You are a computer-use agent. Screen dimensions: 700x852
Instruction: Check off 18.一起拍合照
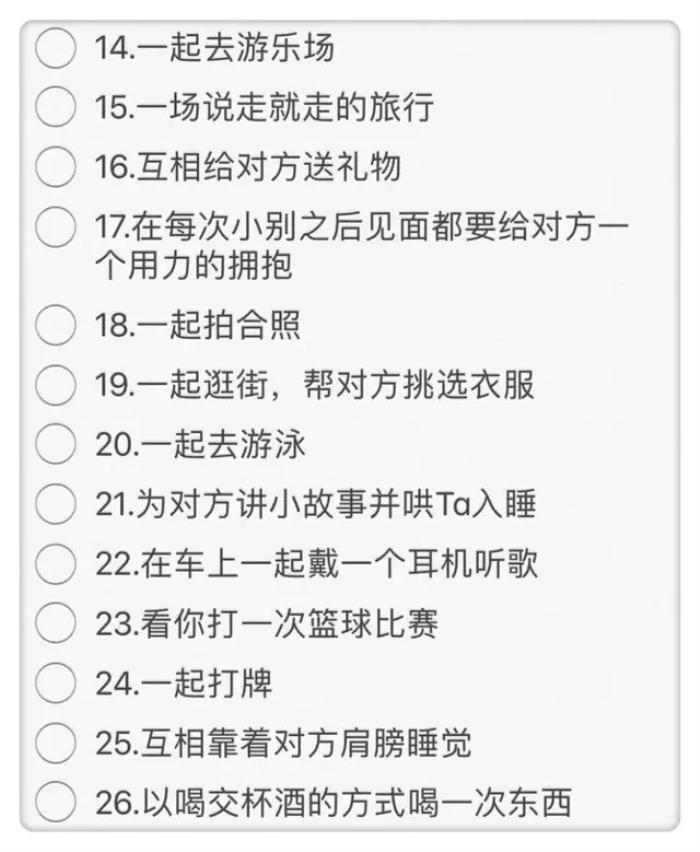click(55, 325)
